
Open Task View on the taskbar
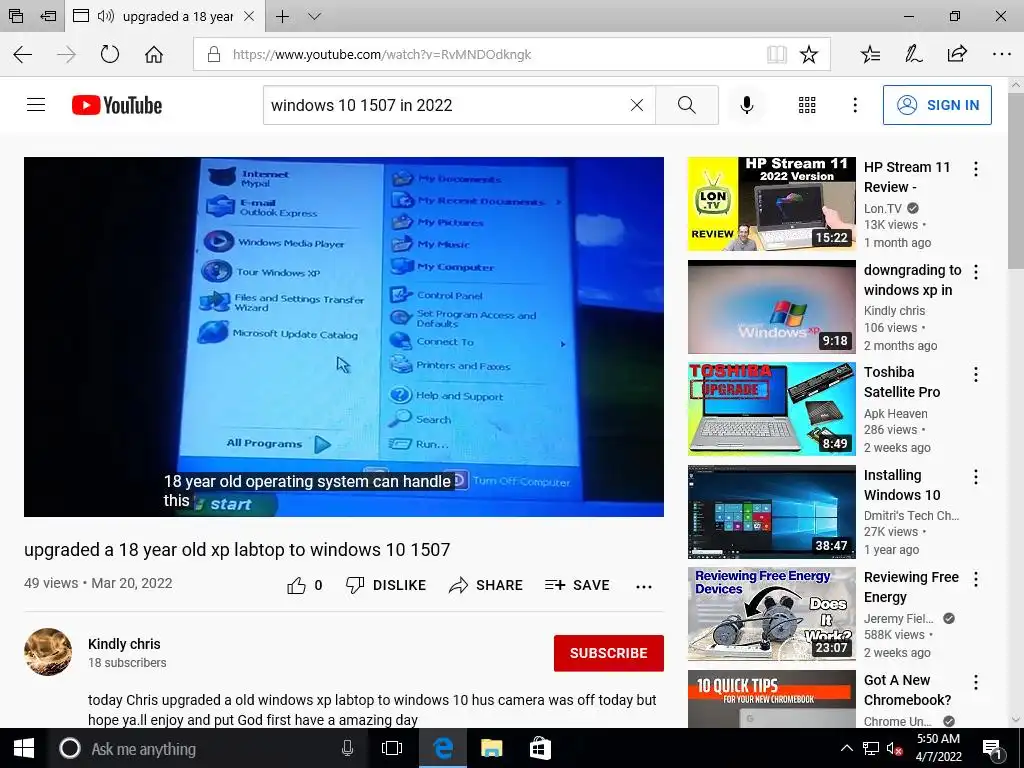(391, 748)
